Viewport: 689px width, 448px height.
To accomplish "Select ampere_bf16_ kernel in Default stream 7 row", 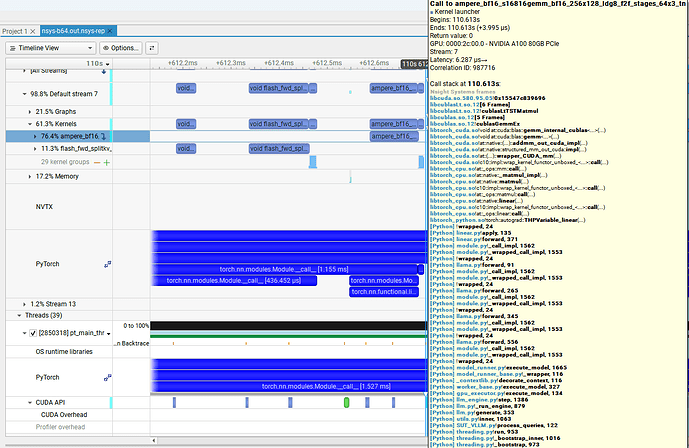I will (393, 88).
